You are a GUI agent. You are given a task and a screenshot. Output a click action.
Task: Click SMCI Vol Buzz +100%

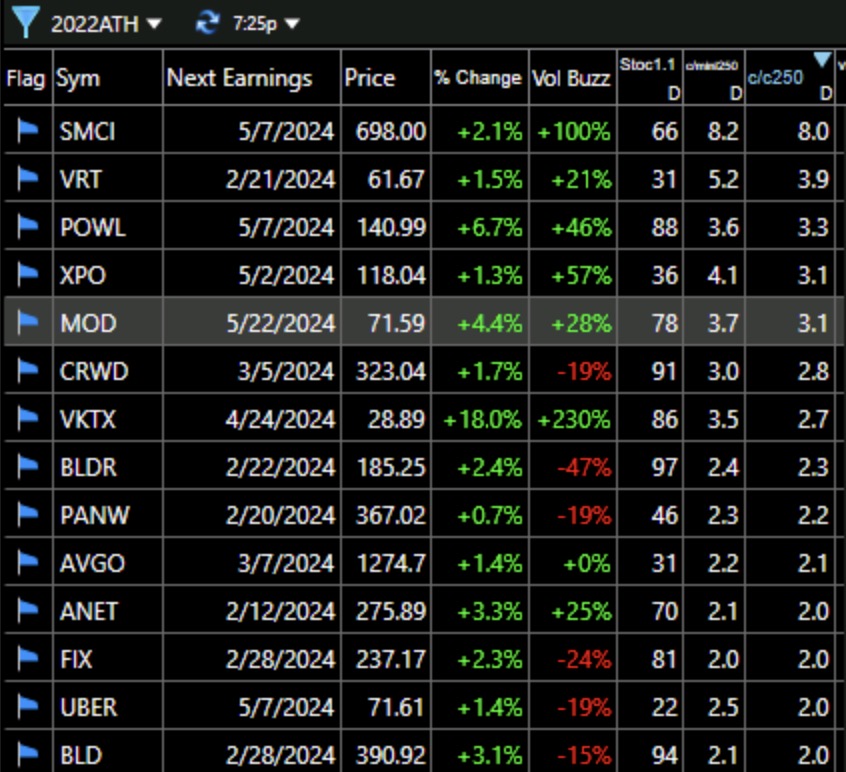574,132
